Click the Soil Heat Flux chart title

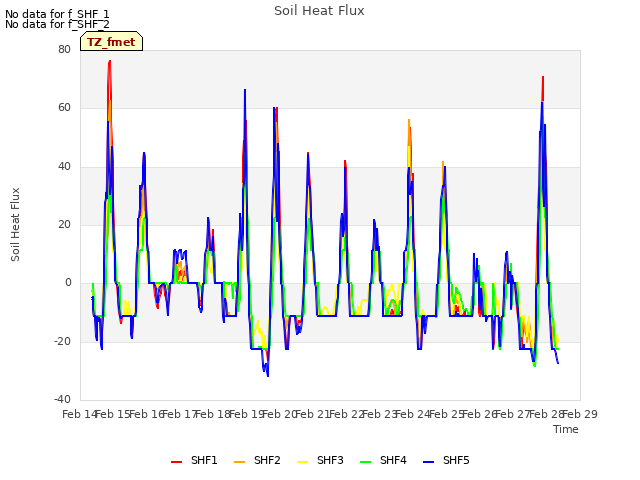[x=319, y=11]
